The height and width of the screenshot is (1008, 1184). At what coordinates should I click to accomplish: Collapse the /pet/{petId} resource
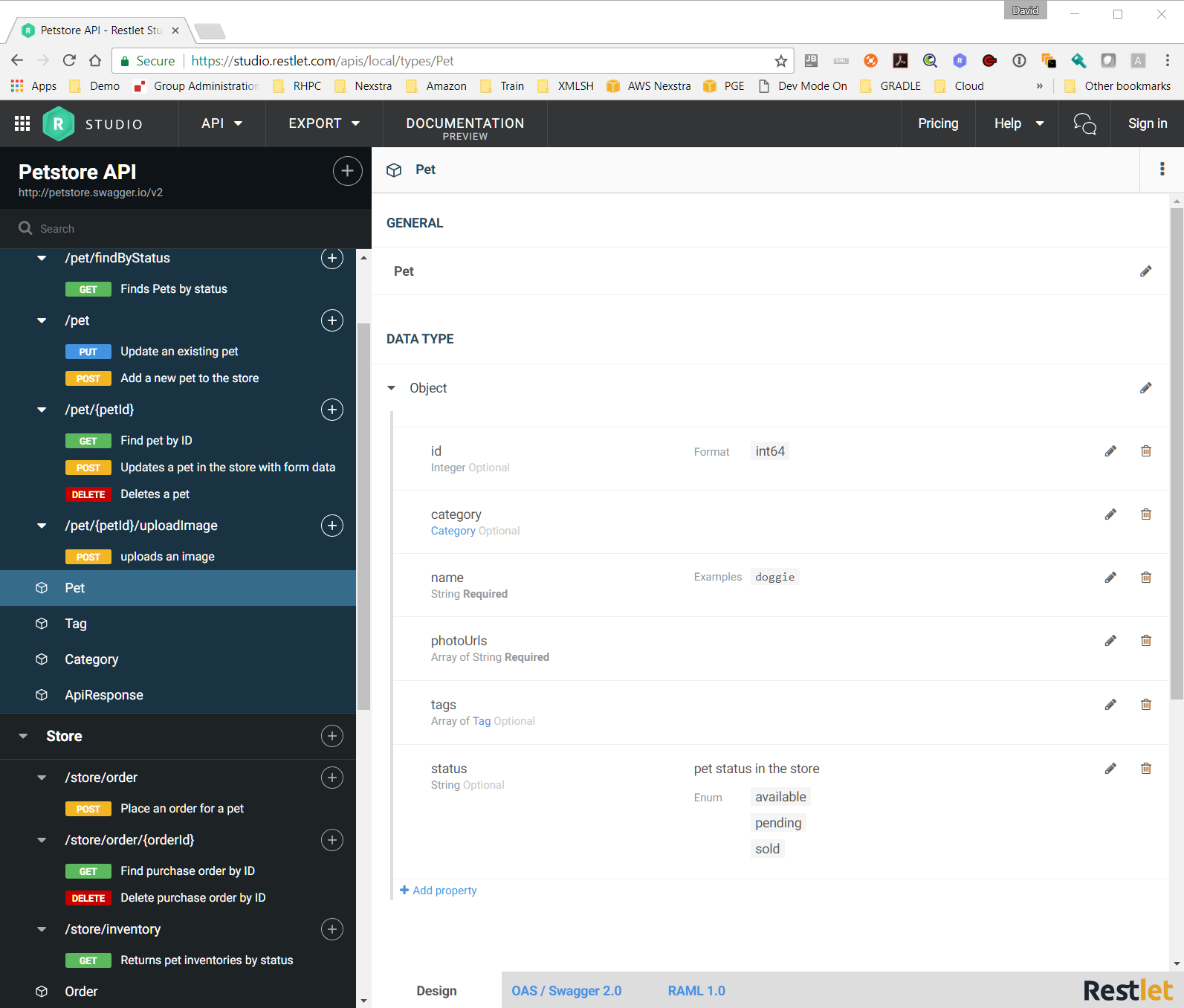[x=42, y=410]
